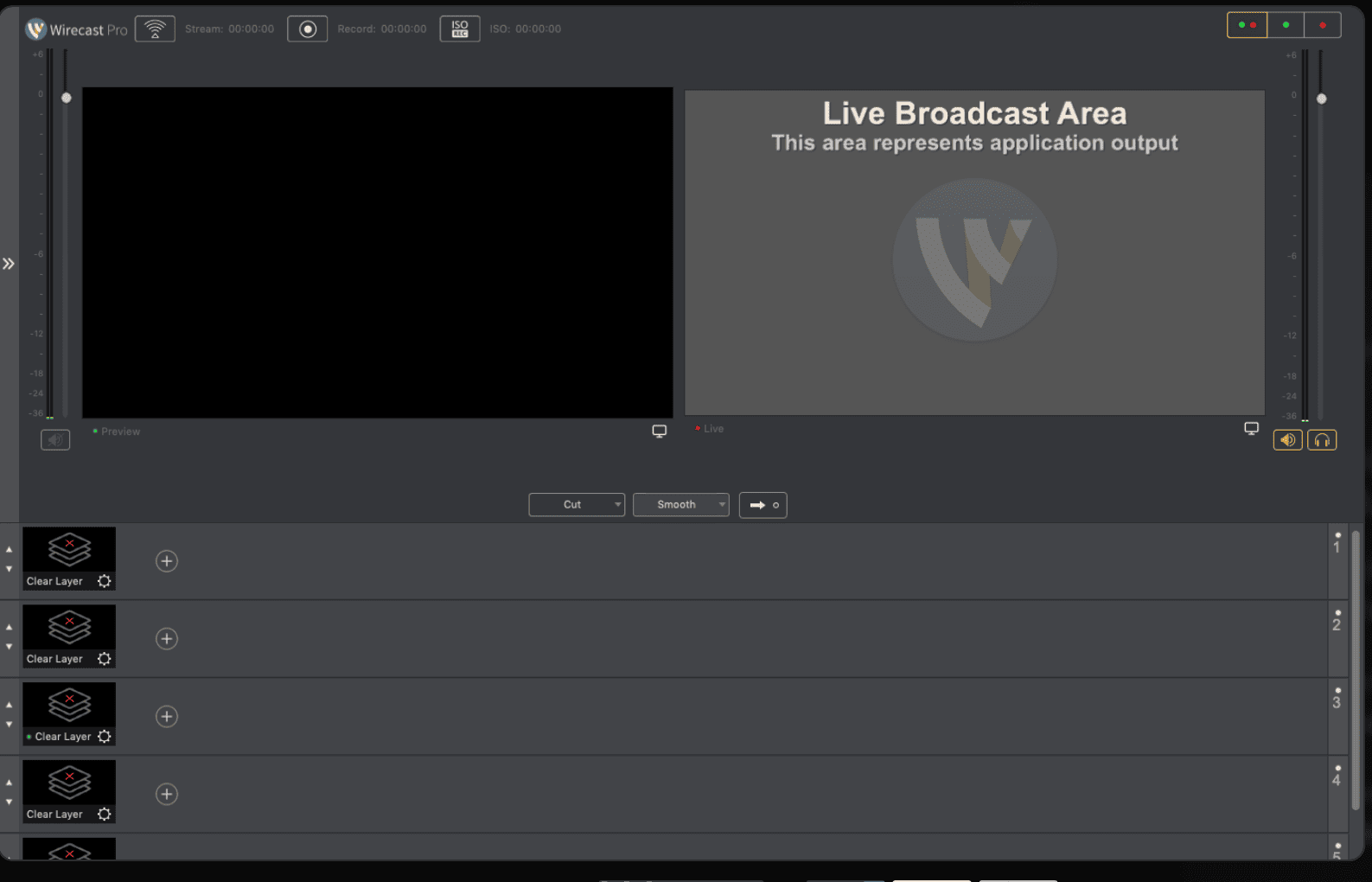Switch to preview-only green dot layout
1372x882 pixels.
[1286, 25]
